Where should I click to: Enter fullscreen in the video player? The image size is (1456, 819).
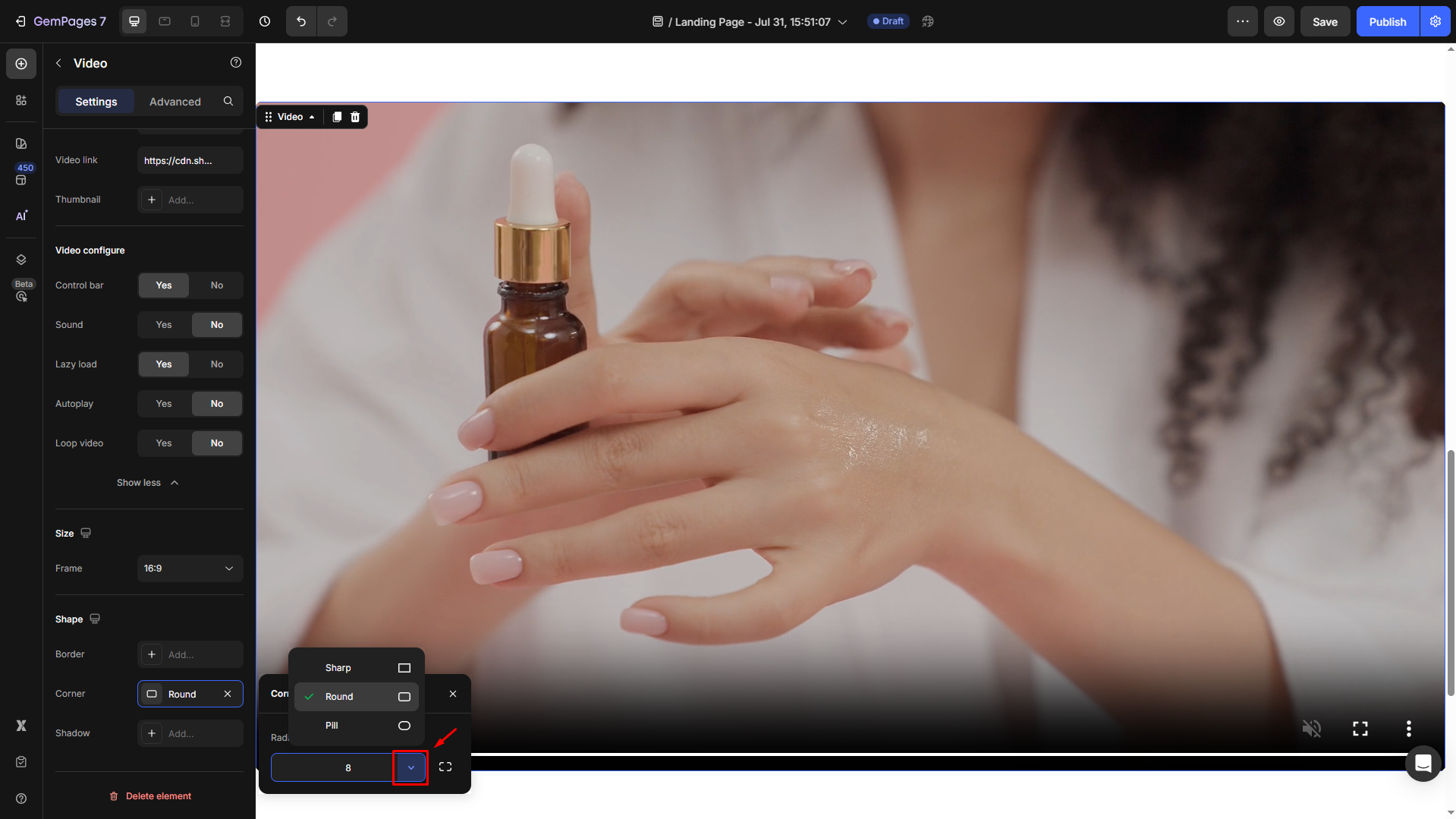pyautogui.click(x=1360, y=729)
